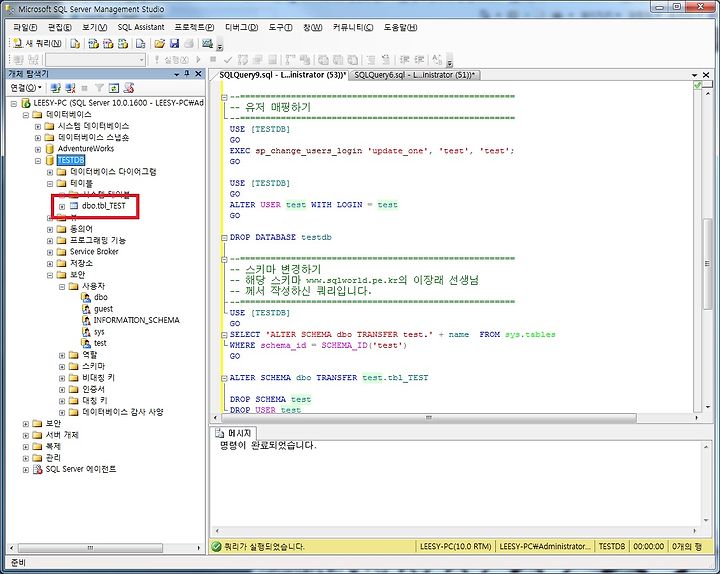The height and width of the screenshot is (574, 720).
Task: Open the 연결 (Connect) dropdown
Action: coord(26,88)
